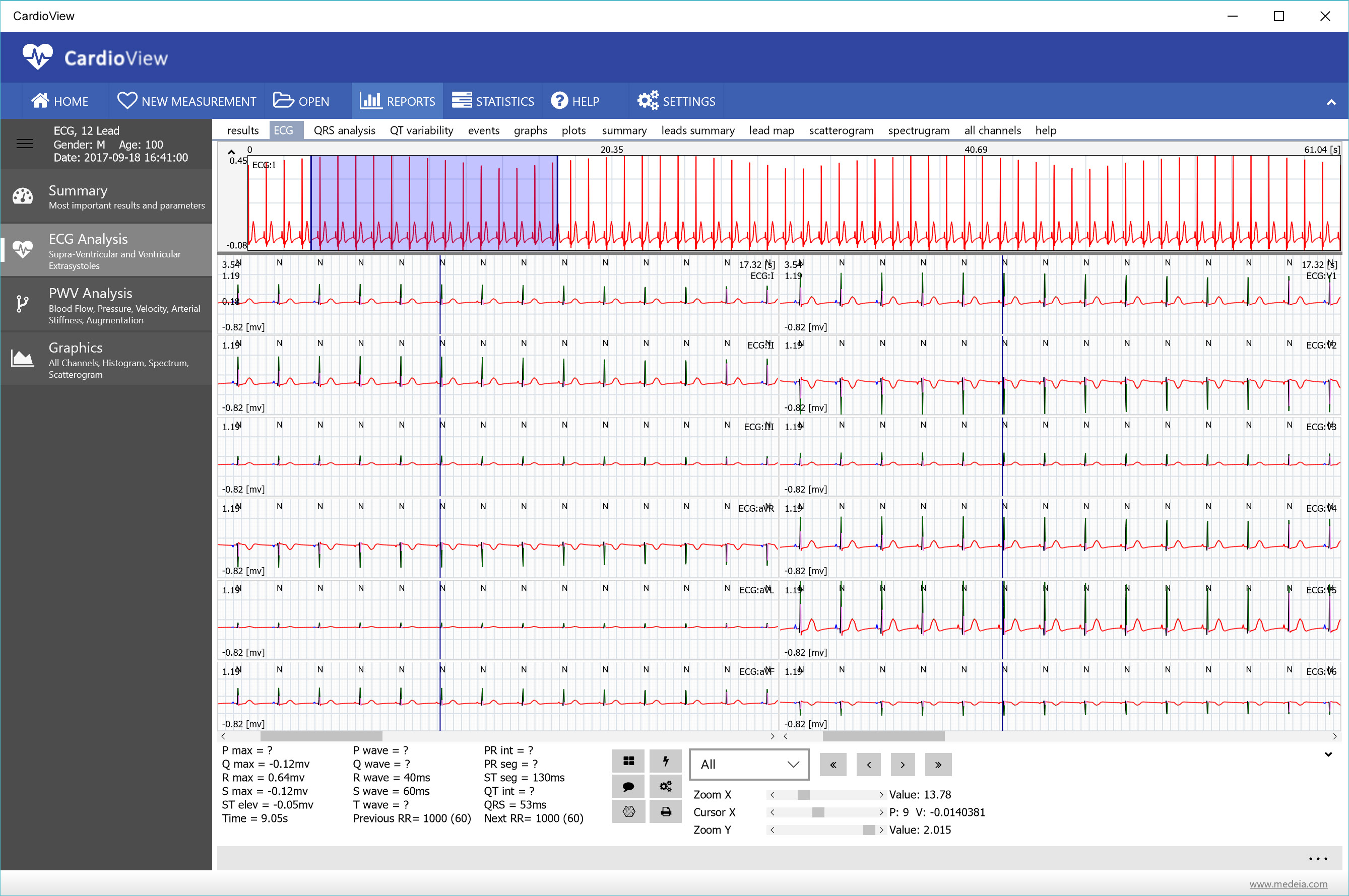The width and height of the screenshot is (1349, 896).
Task: Increase Zoom X with its right arrow
Action: pyautogui.click(x=881, y=795)
